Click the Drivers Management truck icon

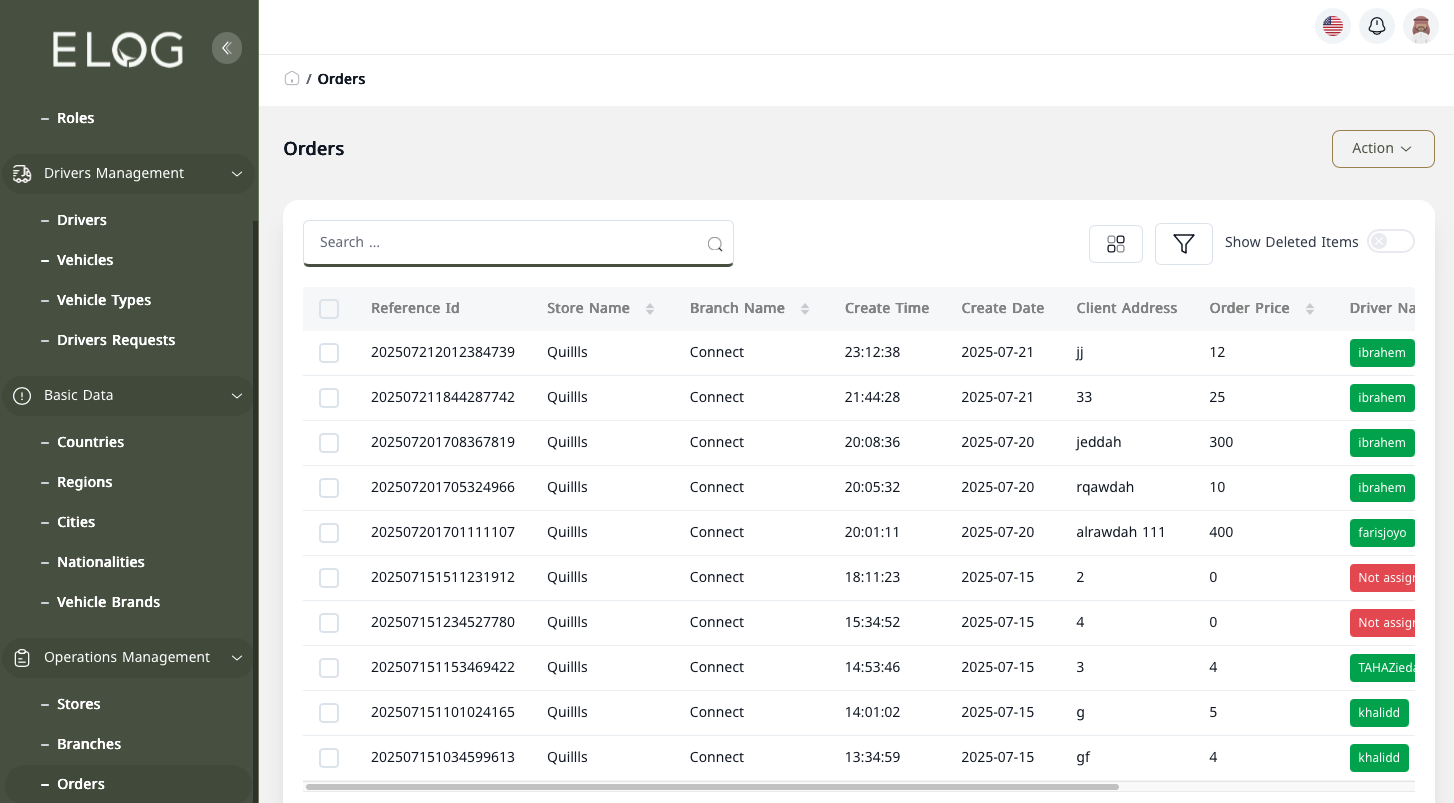pyautogui.click(x=21, y=173)
